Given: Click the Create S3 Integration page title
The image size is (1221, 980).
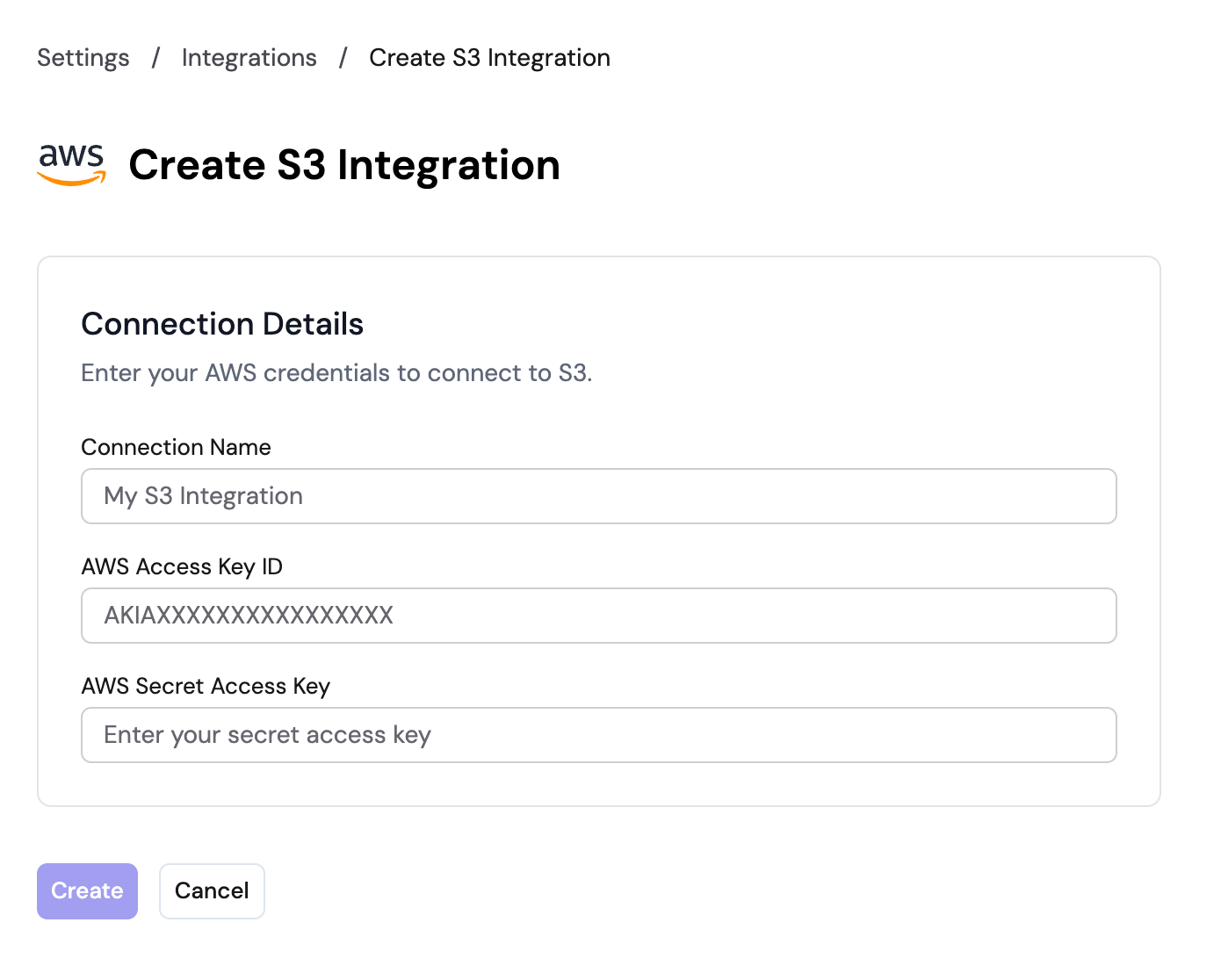Looking at the screenshot, I should (345, 165).
